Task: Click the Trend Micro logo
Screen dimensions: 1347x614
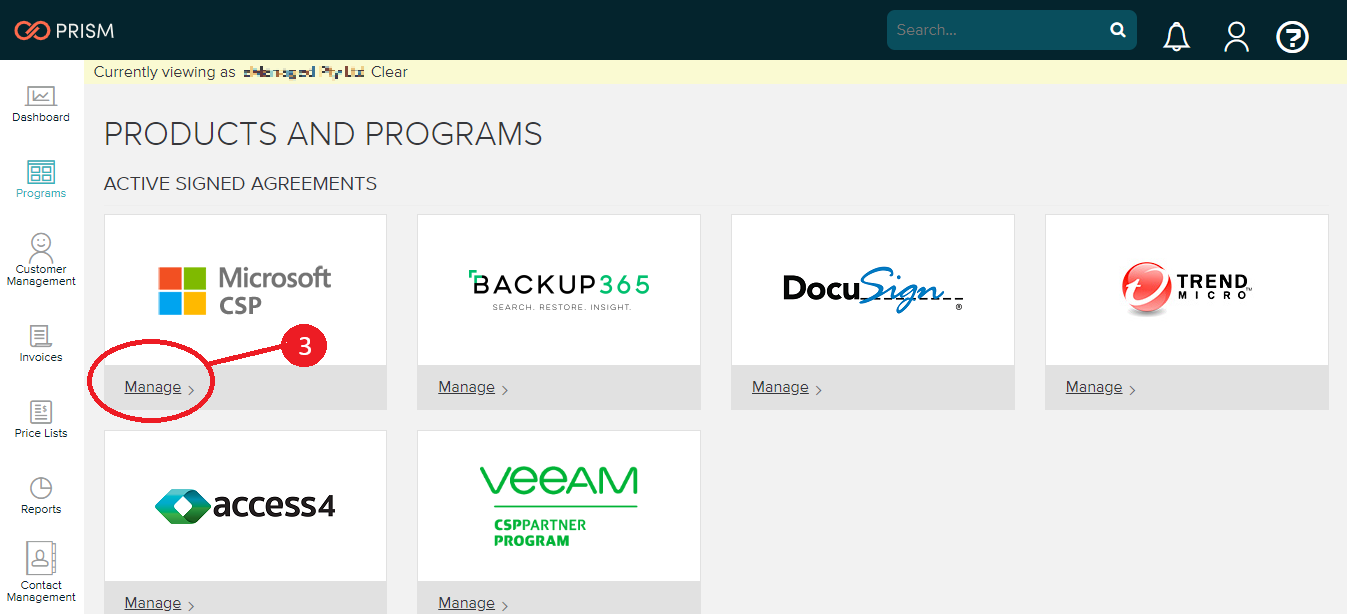Action: point(1187,289)
